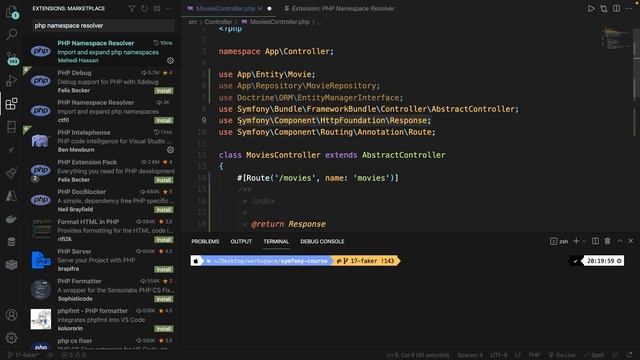Image resolution: width=640 pixels, height=360 pixels.
Task: Install Format HTML in PHP extension
Action: tap(164, 240)
